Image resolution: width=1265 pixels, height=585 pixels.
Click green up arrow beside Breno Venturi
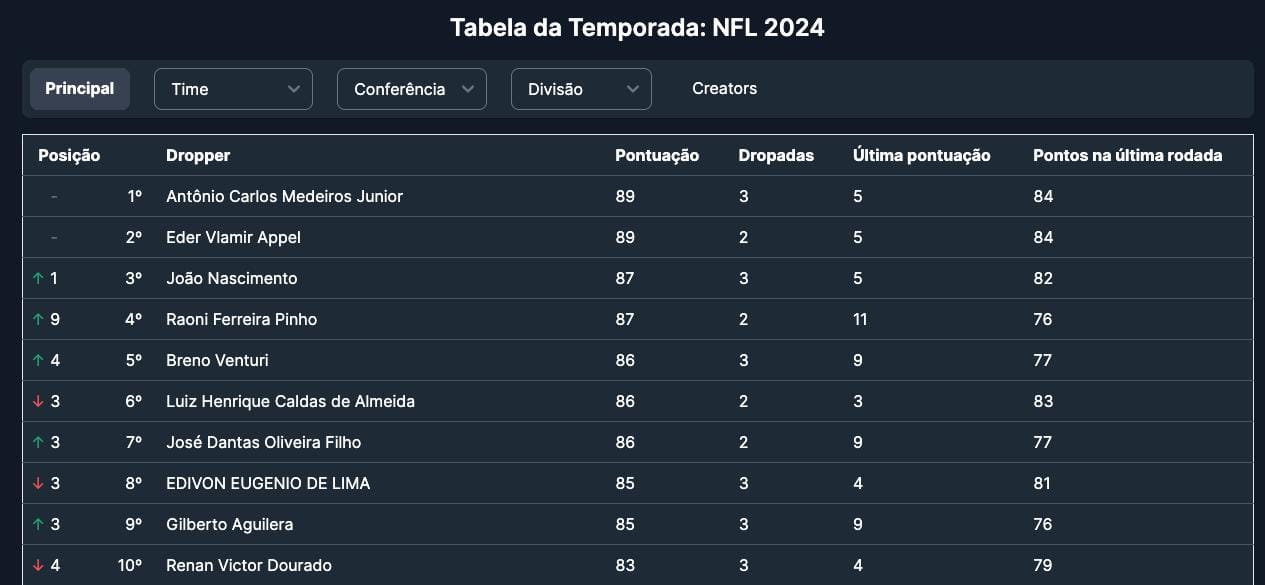tap(38, 361)
